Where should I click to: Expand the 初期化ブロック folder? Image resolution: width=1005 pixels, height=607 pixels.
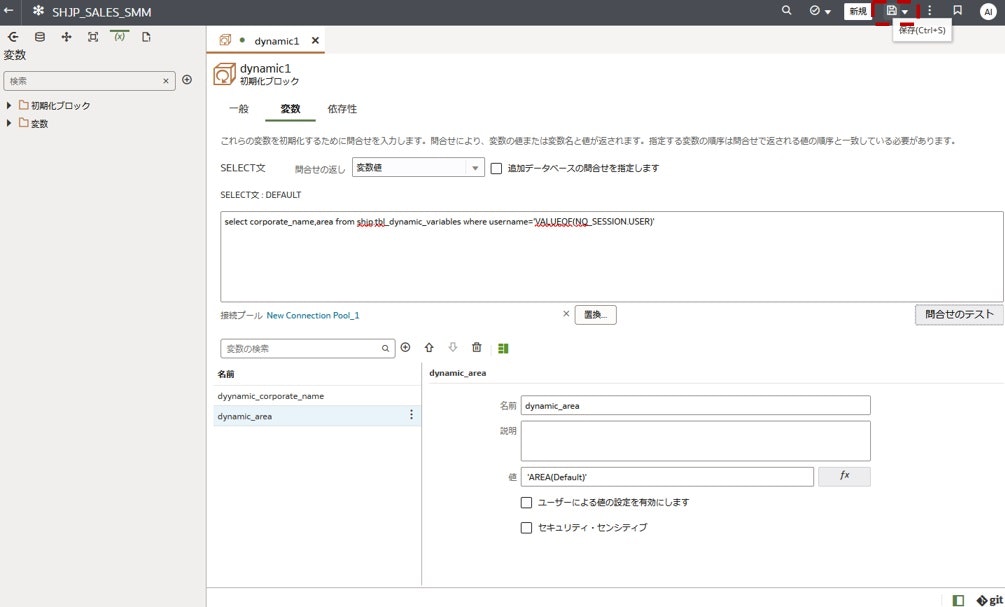click(9, 105)
